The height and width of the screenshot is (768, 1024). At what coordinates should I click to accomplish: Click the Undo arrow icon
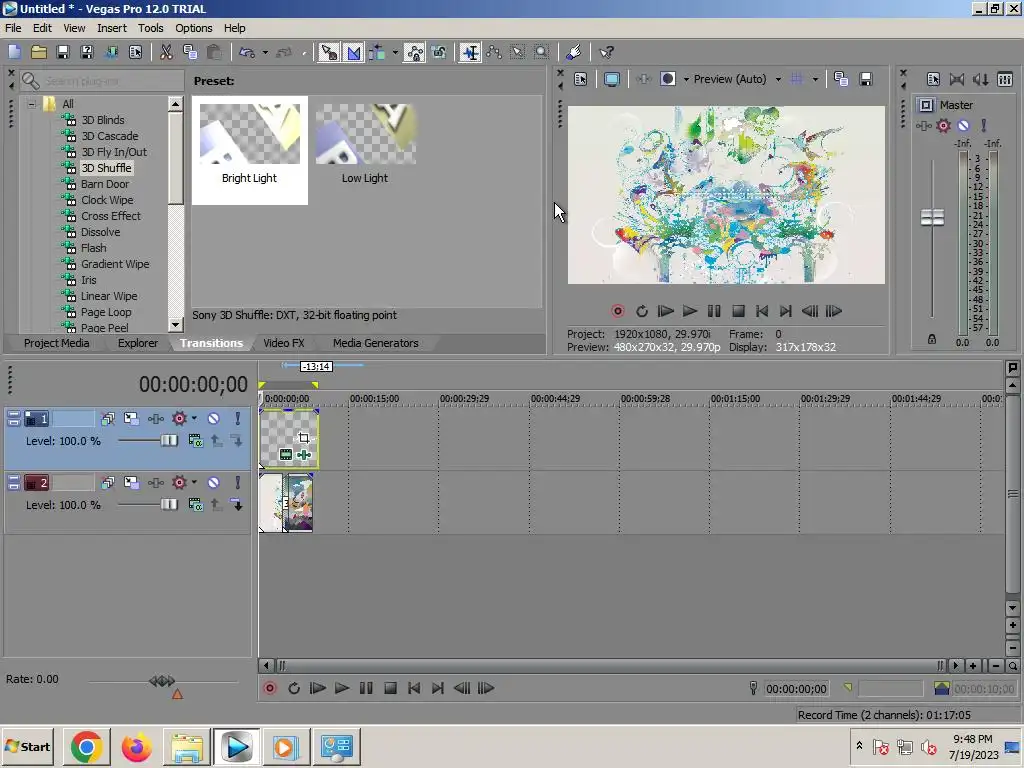pyautogui.click(x=247, y=52)
